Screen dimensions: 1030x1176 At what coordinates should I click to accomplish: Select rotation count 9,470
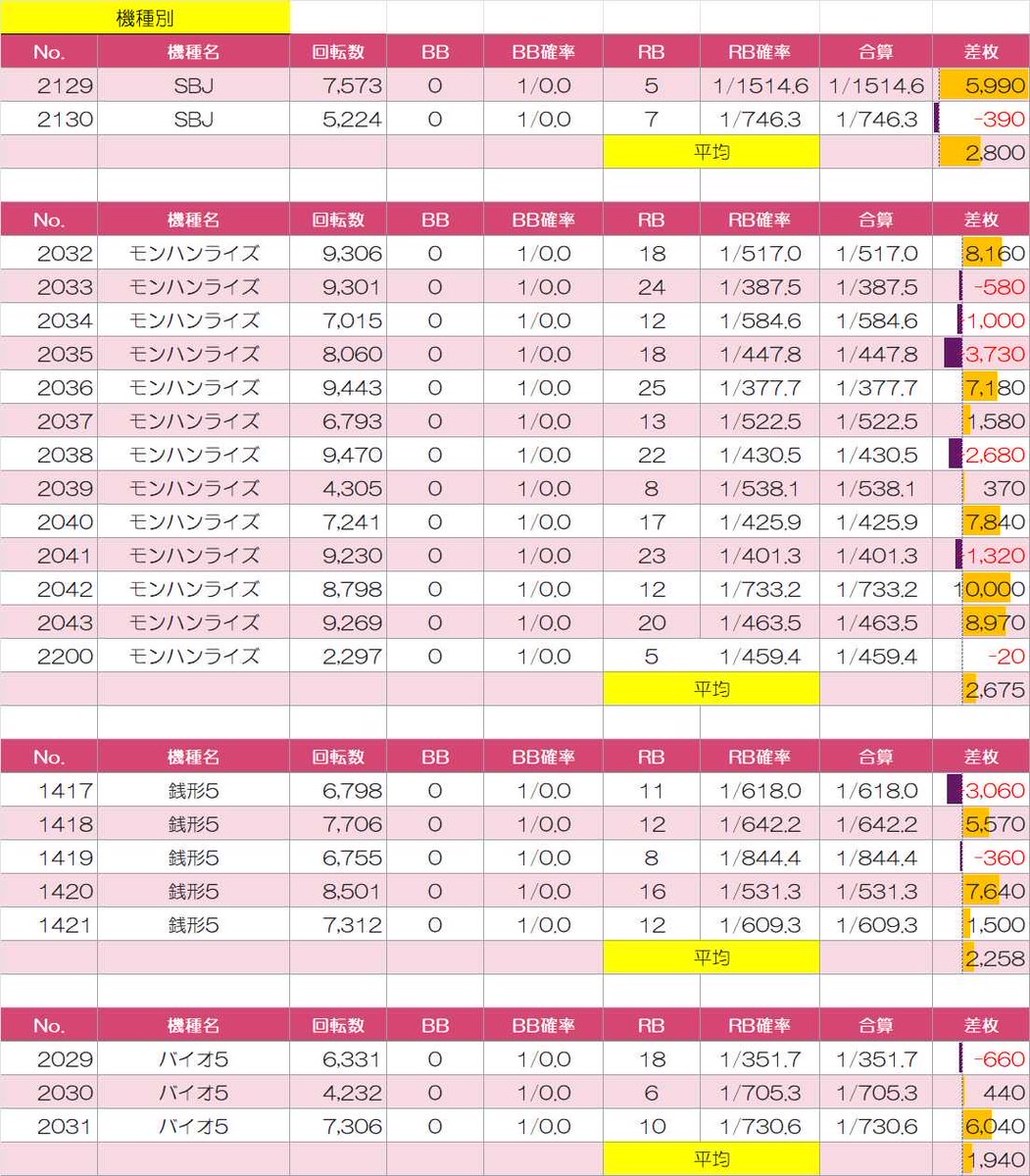click(353, 455)
